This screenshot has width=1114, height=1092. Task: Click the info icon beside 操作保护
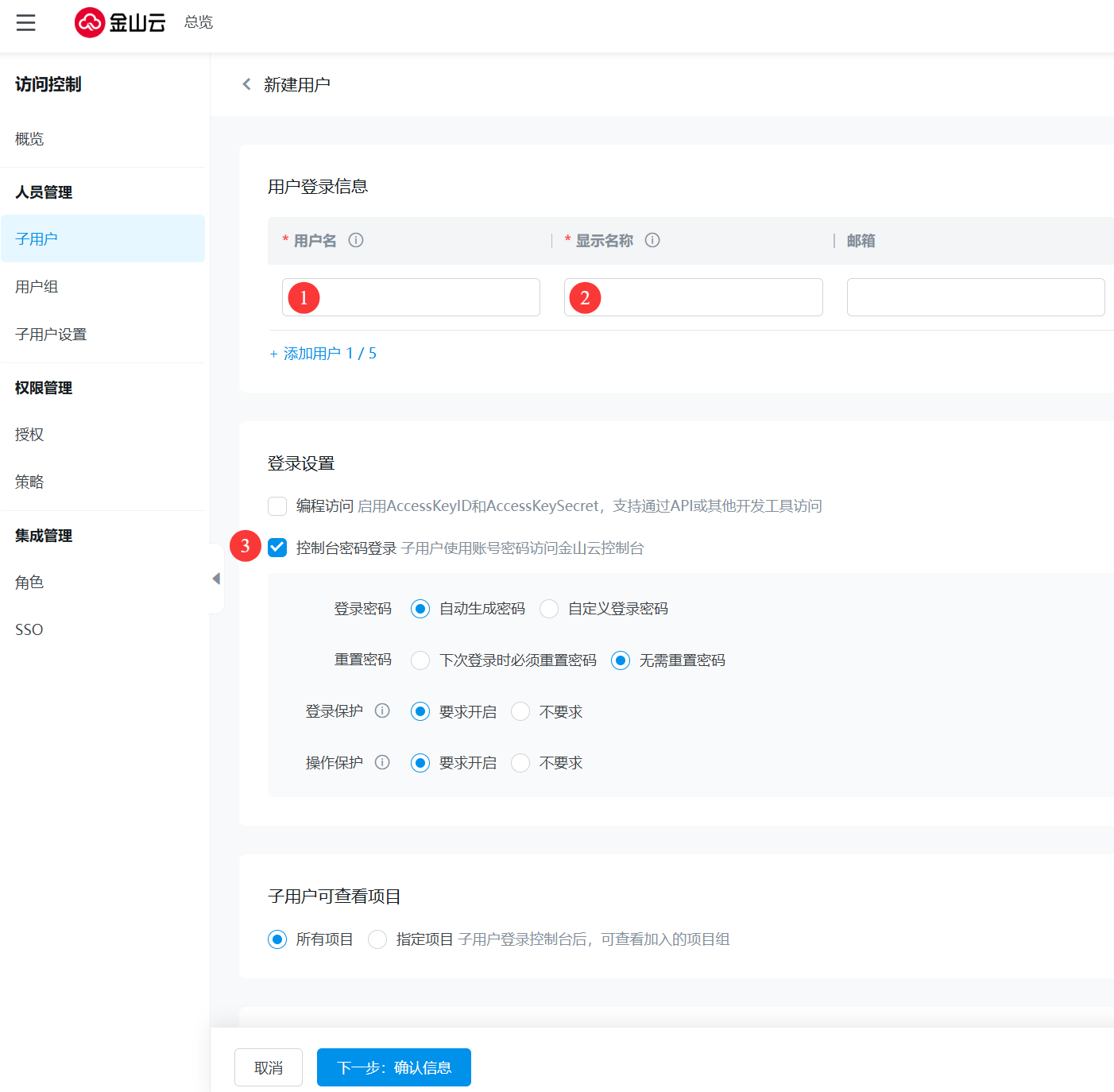[382, 762]
